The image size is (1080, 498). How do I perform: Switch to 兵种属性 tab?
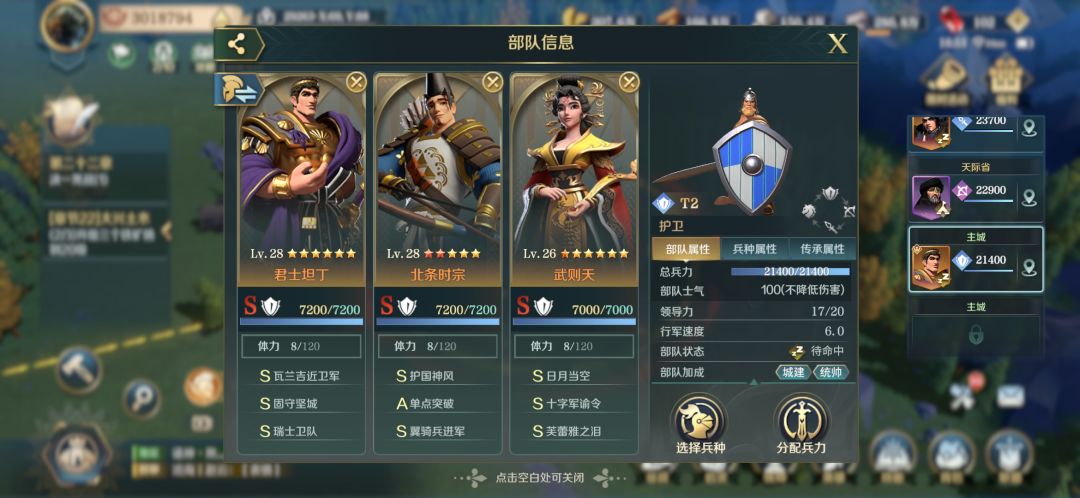pos(754,249)
